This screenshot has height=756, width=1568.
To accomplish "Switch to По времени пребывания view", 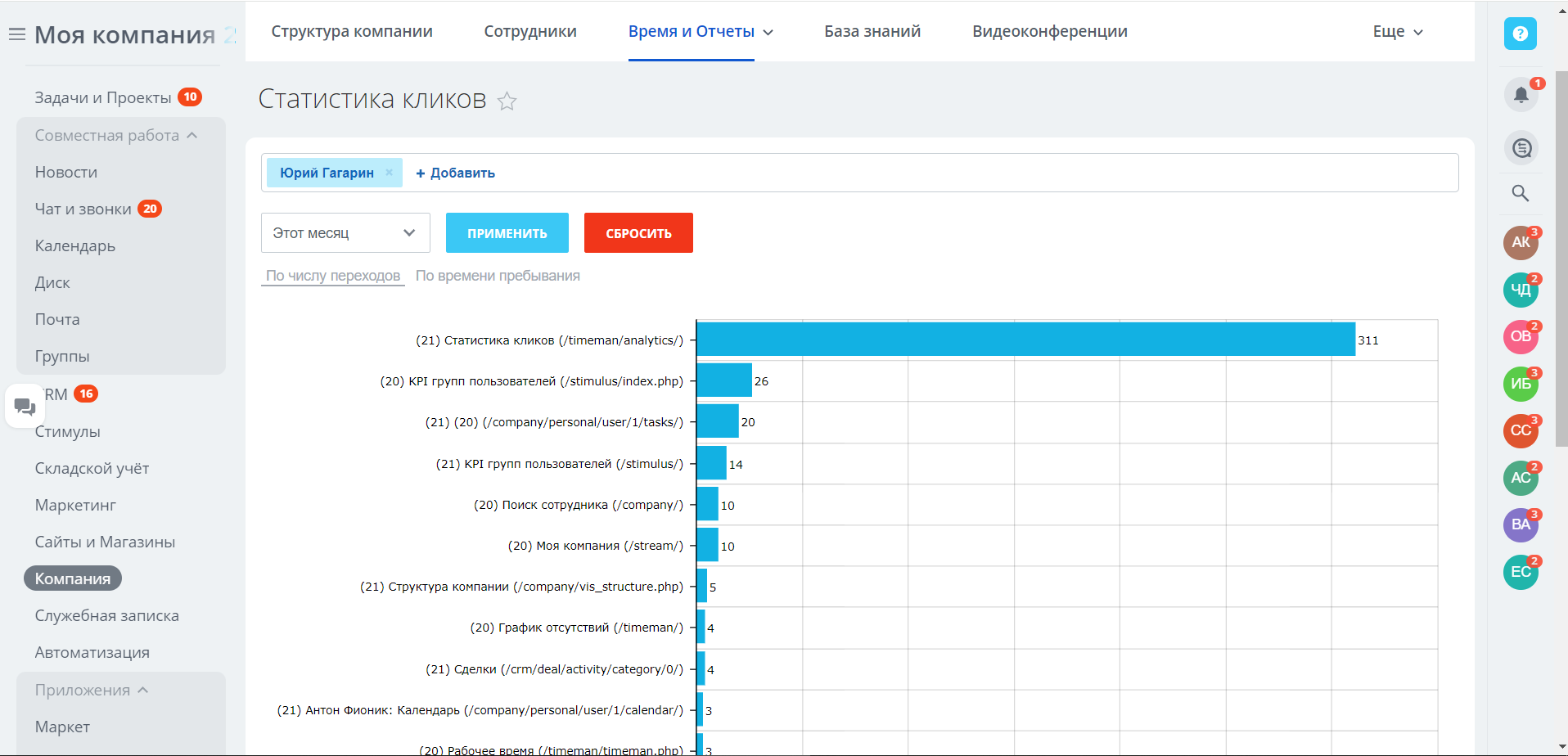I will pos(498,277).
